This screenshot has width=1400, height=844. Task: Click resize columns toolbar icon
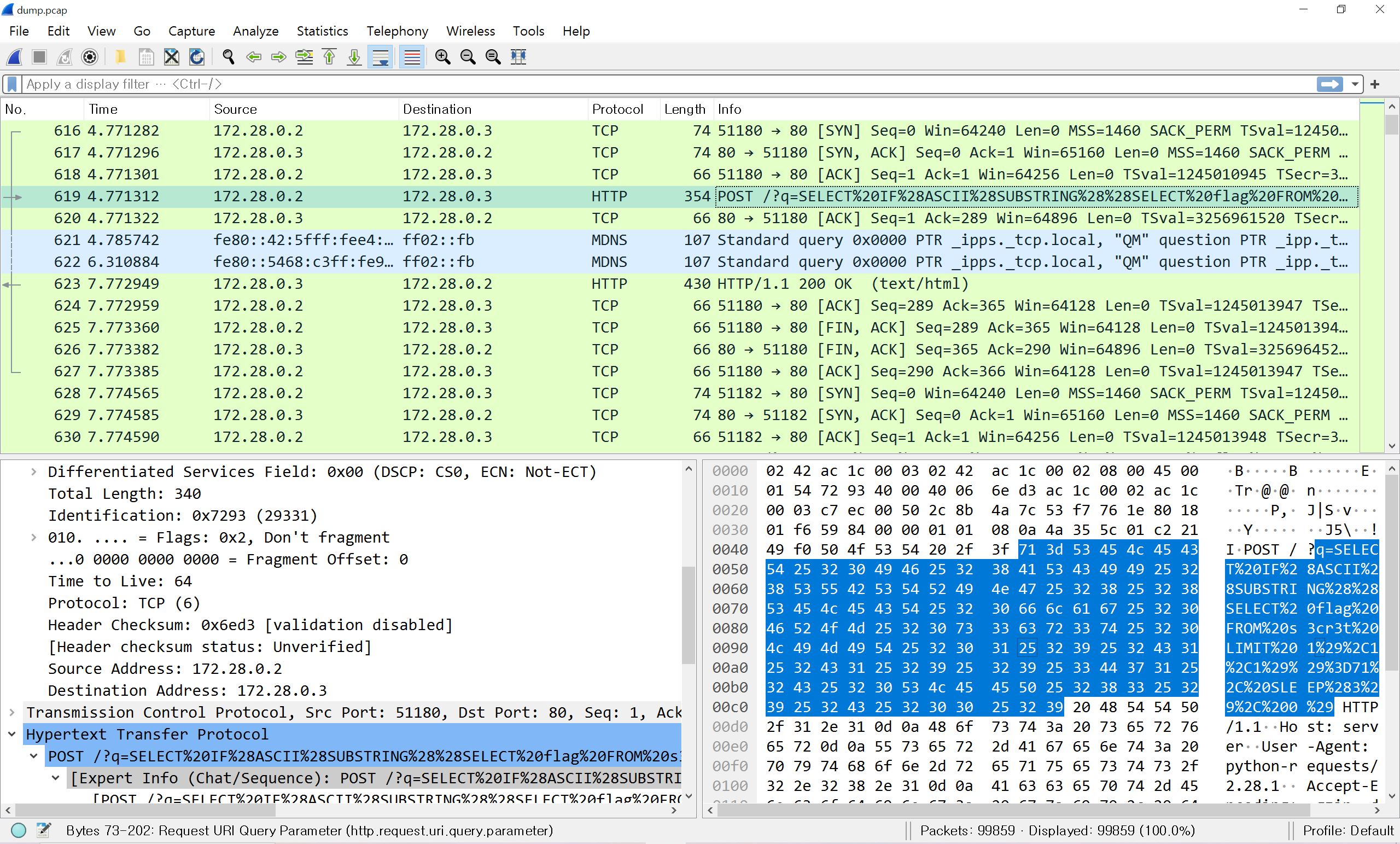pos(518,57)
